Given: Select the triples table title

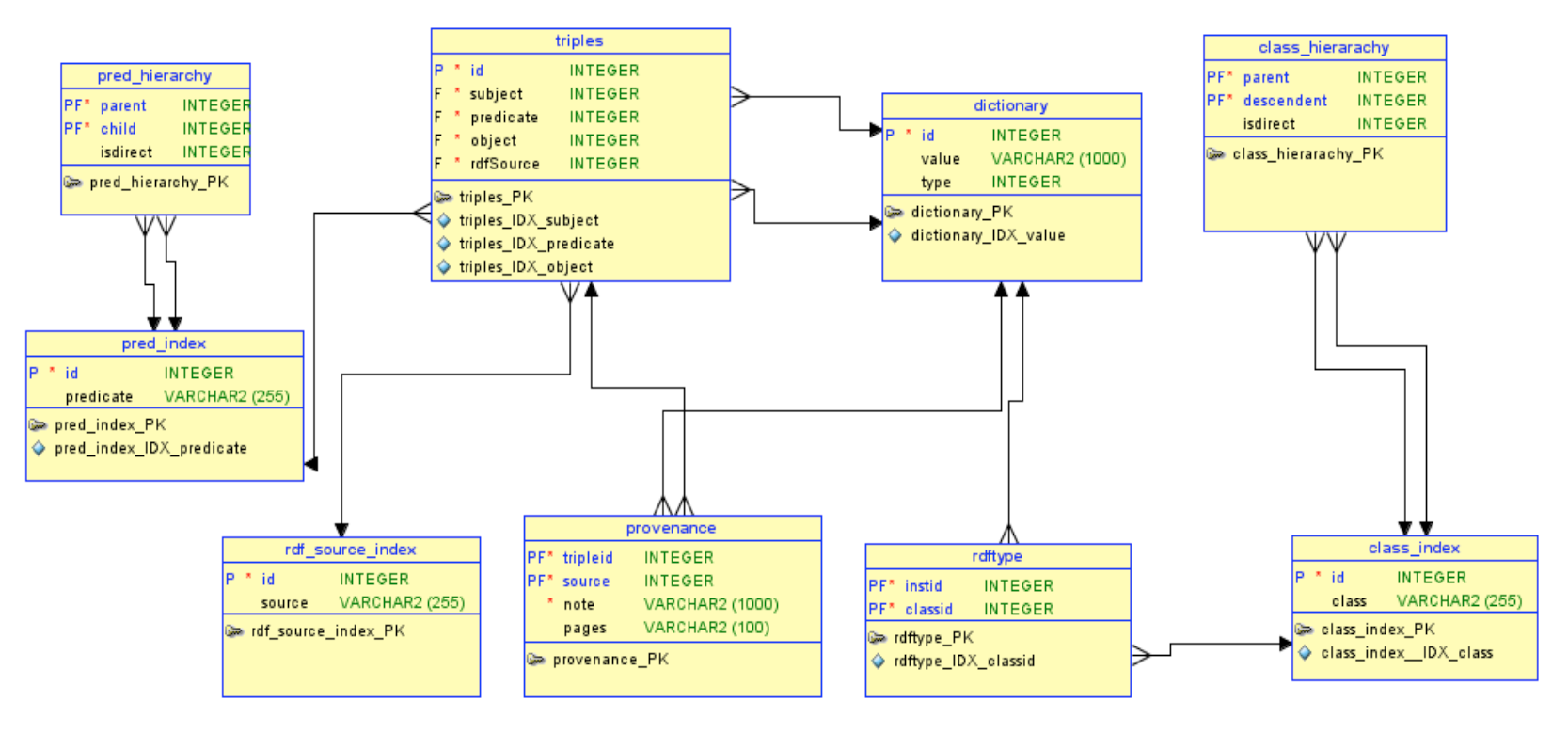Looking at the screenshot, I should click(579, 40).
